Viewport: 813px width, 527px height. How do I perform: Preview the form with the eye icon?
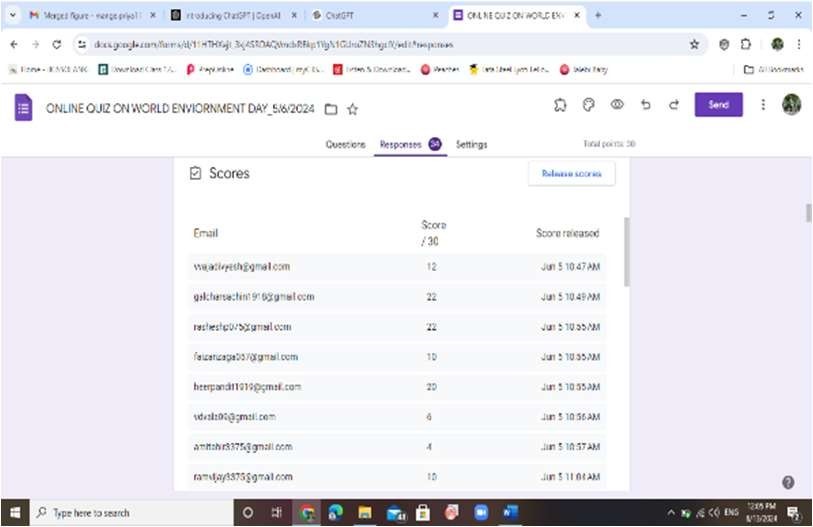617,105
